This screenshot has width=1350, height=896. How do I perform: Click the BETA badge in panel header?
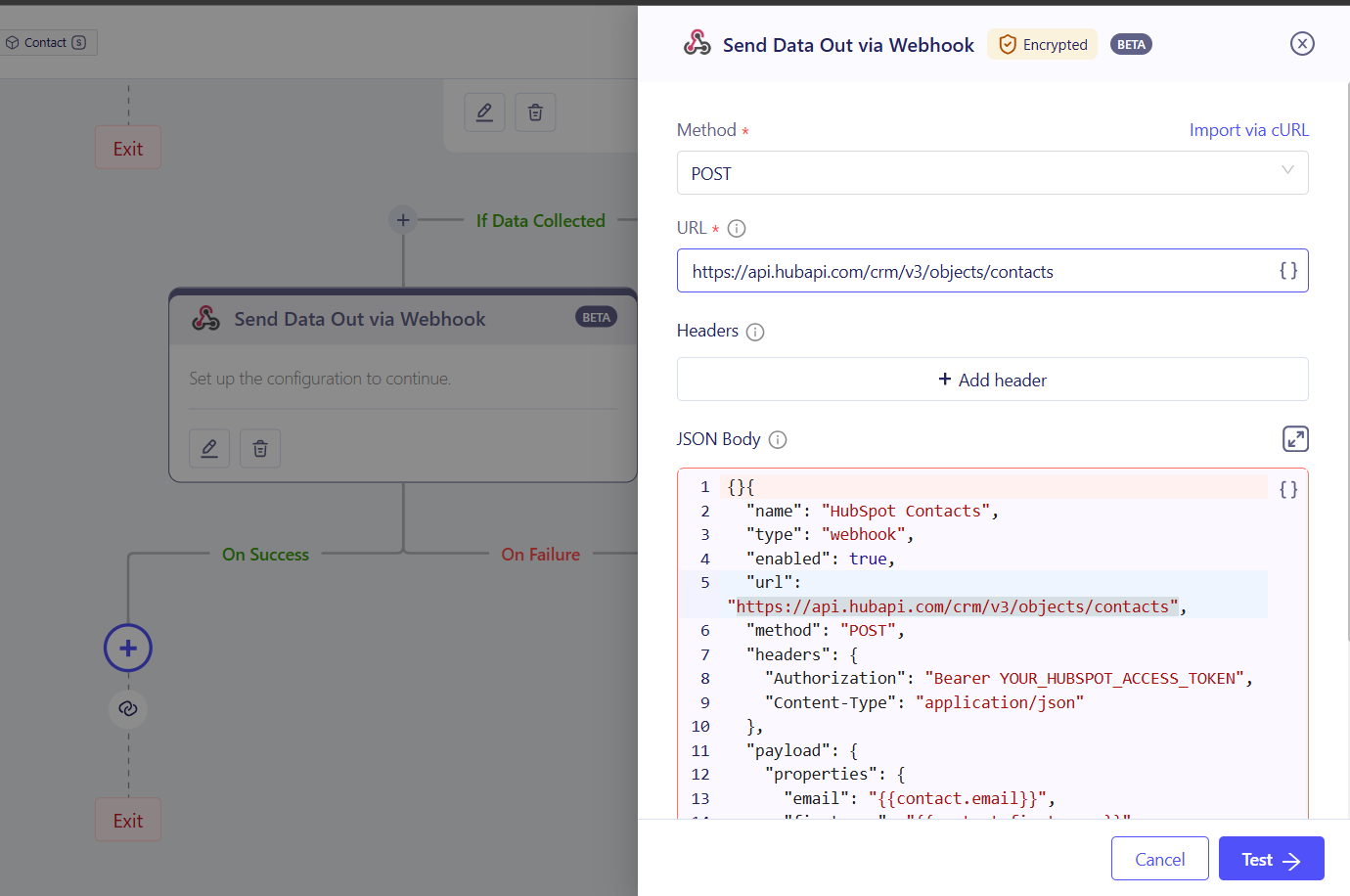pos(1131,44)
